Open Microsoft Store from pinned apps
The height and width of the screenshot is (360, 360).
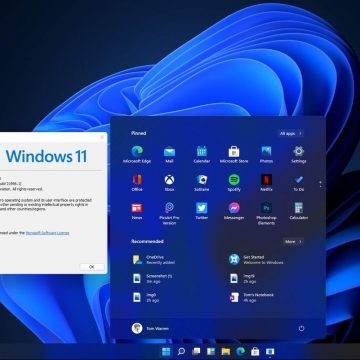[x=234, y=154]
